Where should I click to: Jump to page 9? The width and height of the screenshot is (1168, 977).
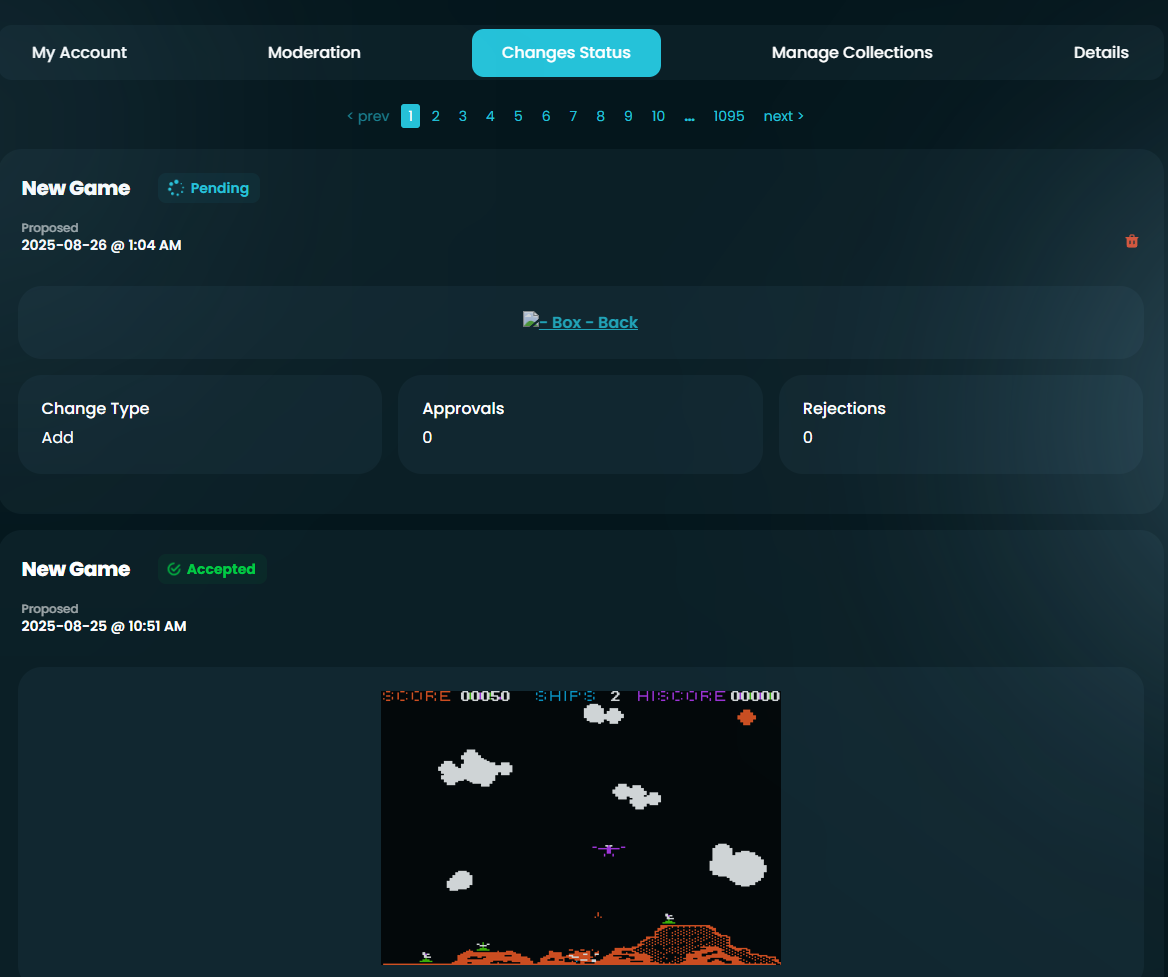pos(628,116)
